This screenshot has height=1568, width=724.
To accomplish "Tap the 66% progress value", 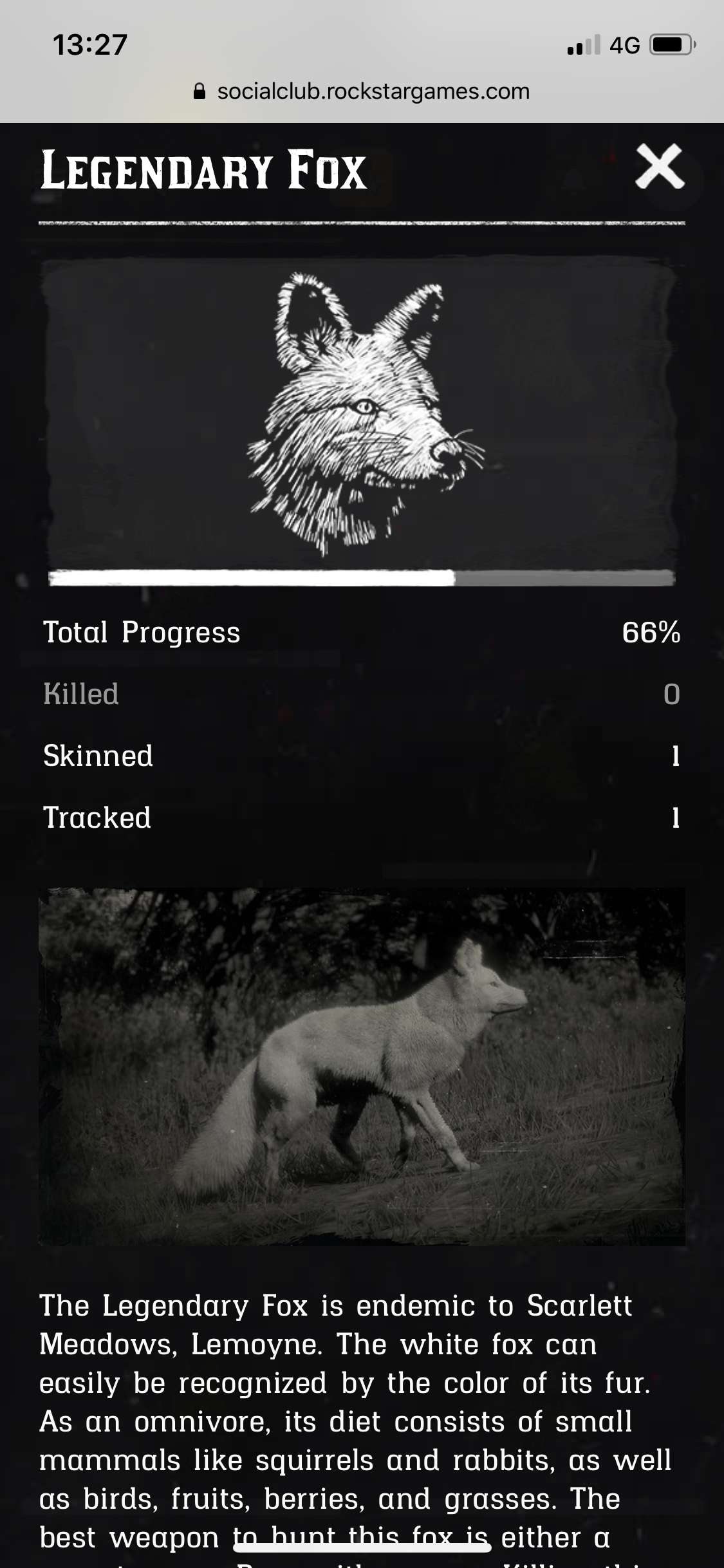I will (x=651, y=632).
